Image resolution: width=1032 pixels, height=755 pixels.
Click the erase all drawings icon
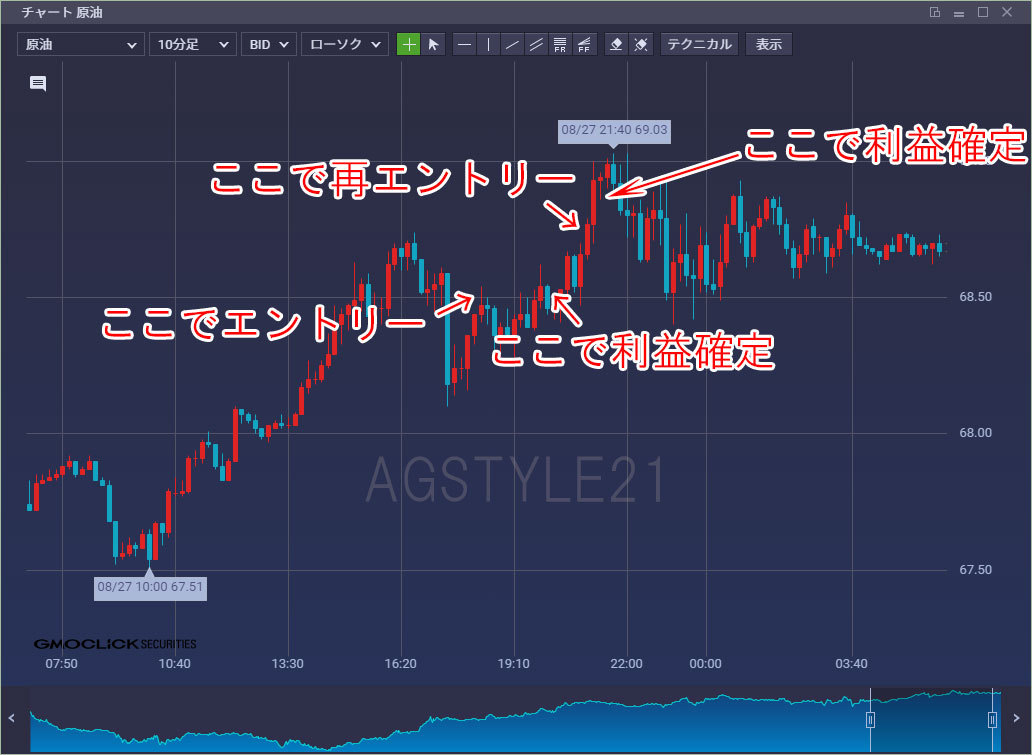pos(641,45)
